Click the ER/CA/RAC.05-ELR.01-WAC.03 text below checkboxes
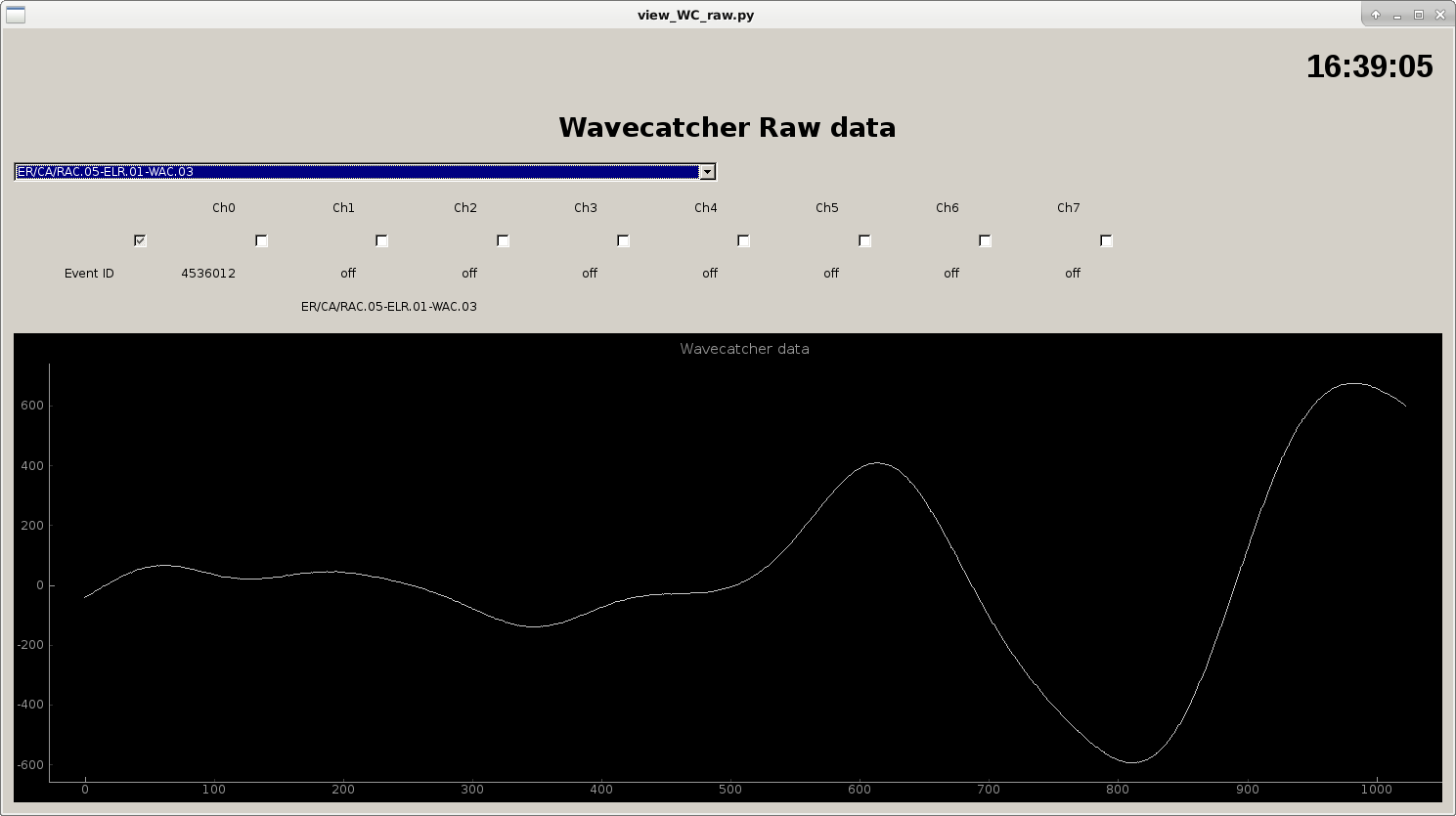This screenshot has height=816, width=1456. coord(390,306)
